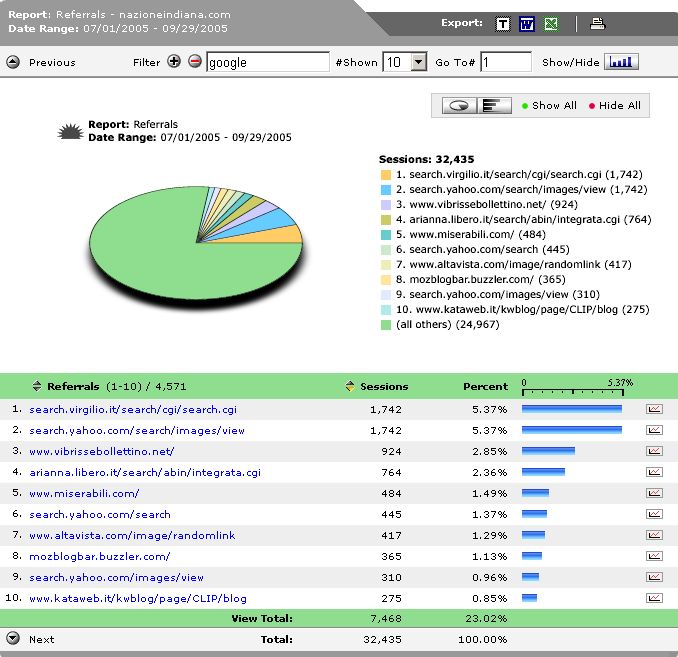The image size is (678, 657).
Task: Sort by Referrals column arrows
Action: click(37, 386)
